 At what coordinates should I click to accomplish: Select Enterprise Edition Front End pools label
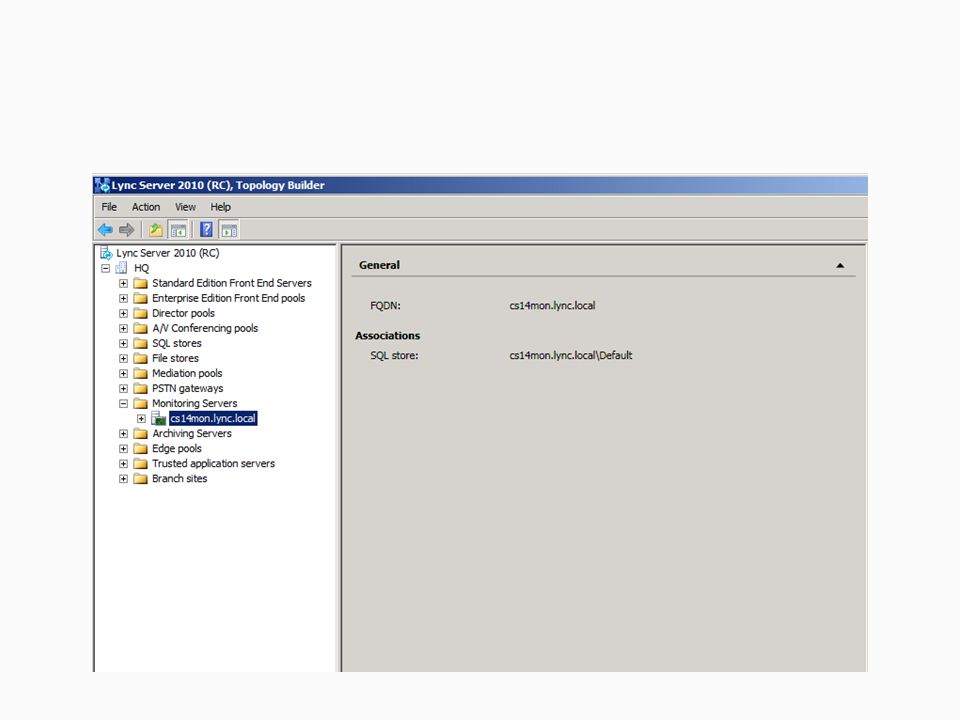pyautogui.click(x=228, y=298)
